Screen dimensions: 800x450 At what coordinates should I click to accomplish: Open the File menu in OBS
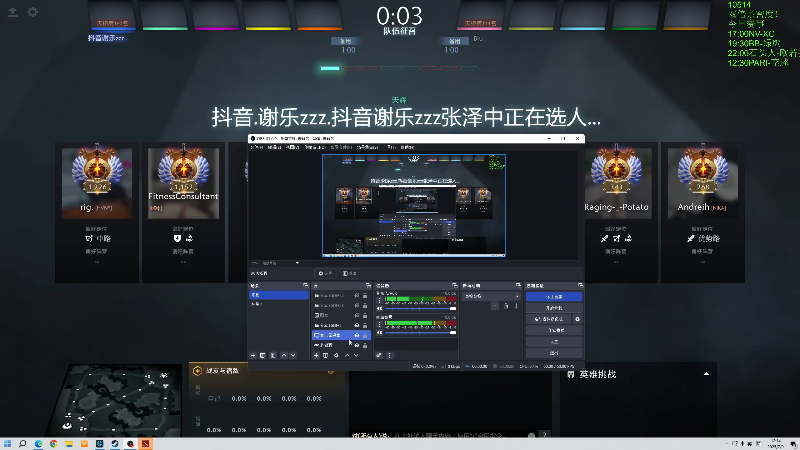(x=257, y=147)
